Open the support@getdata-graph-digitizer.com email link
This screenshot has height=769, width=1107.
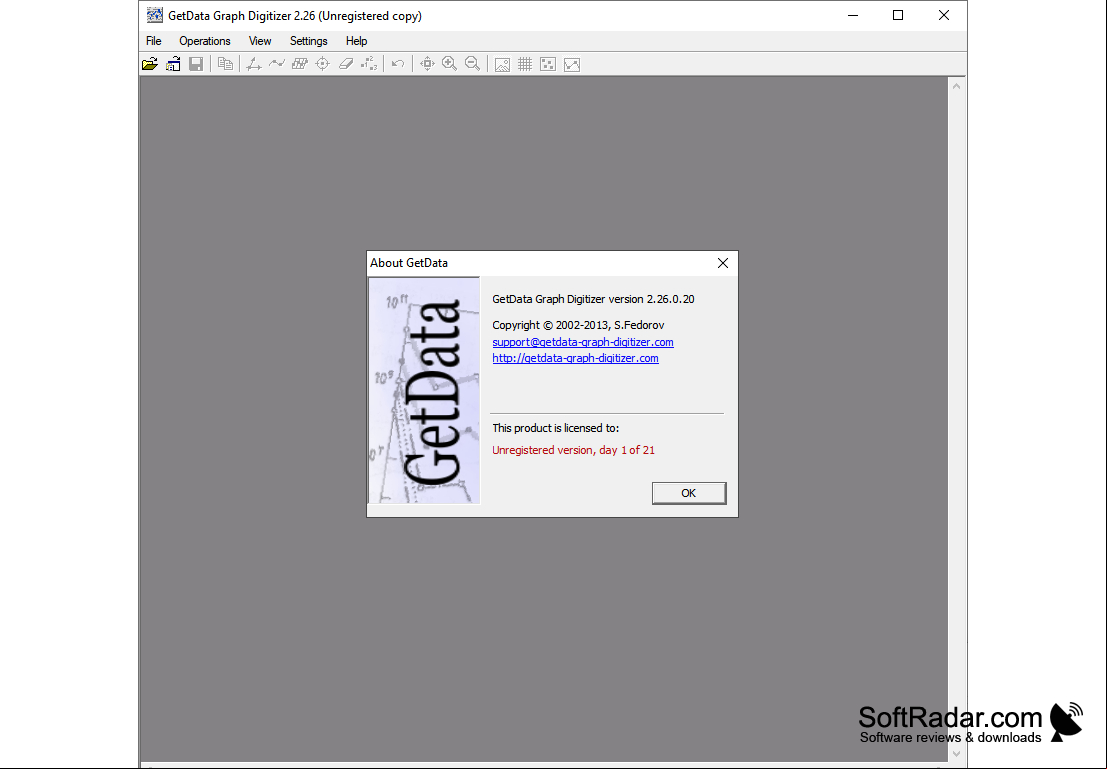click(x=583, y=342)
